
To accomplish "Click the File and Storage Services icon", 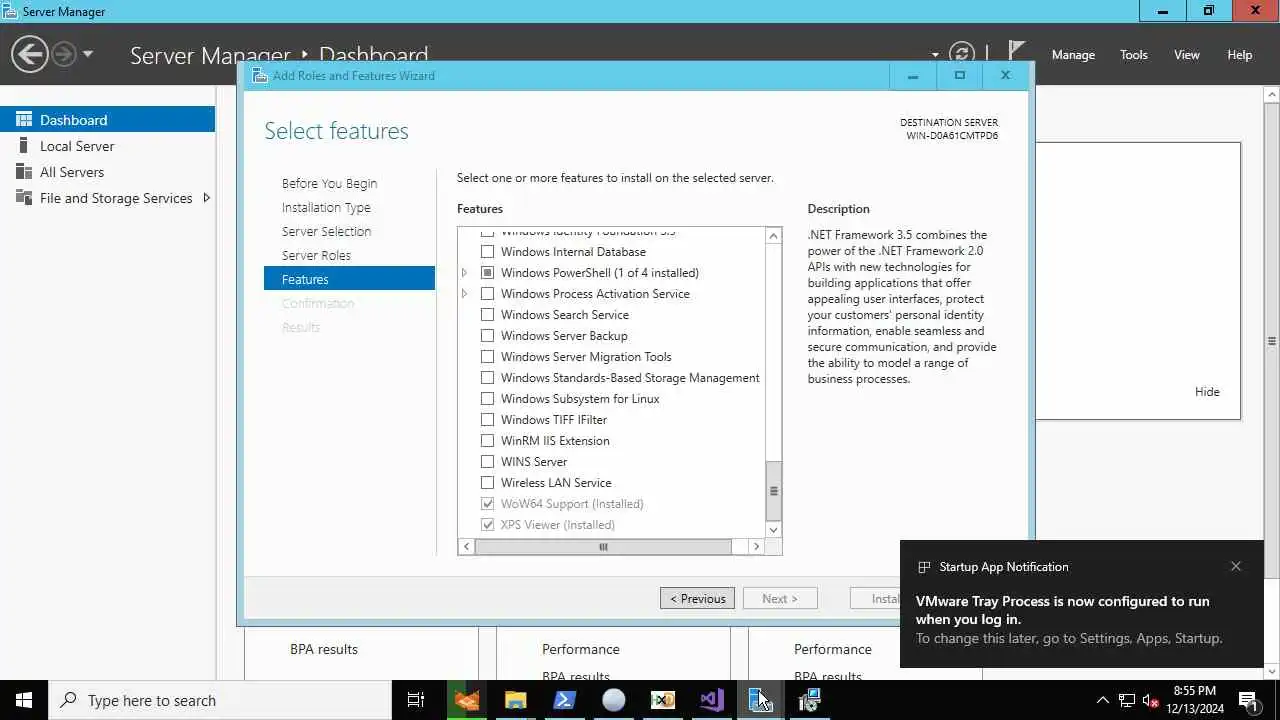I will (24, 198).
